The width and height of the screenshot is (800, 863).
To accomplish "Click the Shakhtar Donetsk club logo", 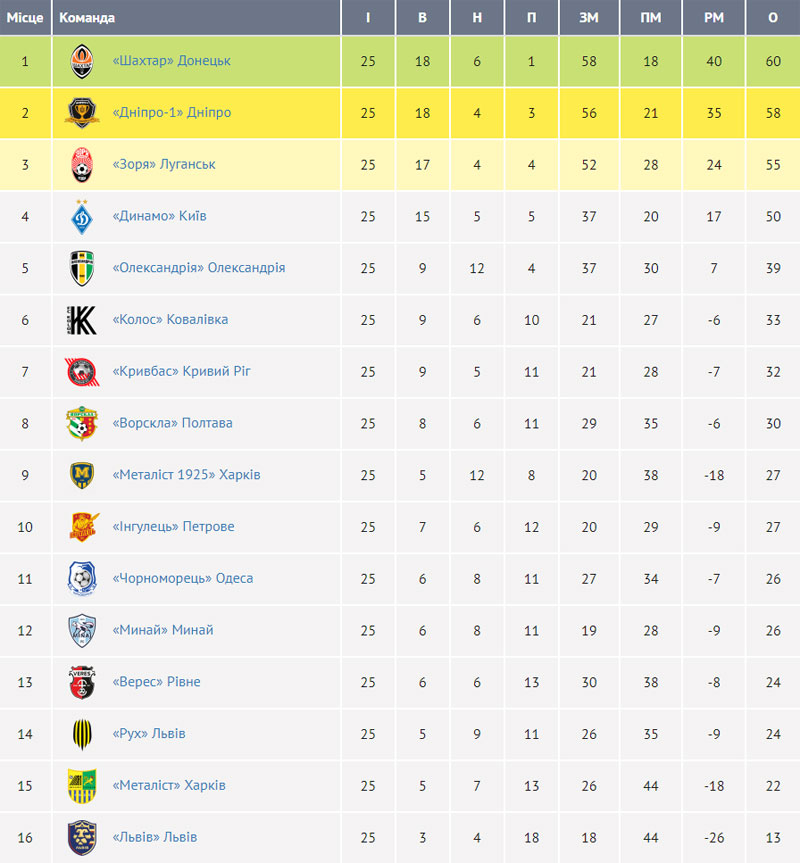I will [82, 61].
